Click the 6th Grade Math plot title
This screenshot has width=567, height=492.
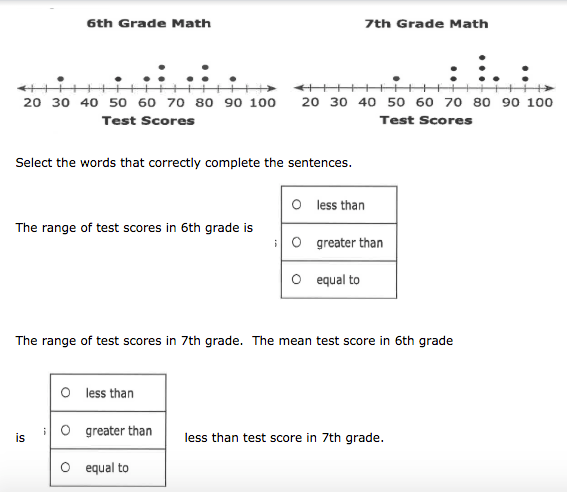[149, 23]
